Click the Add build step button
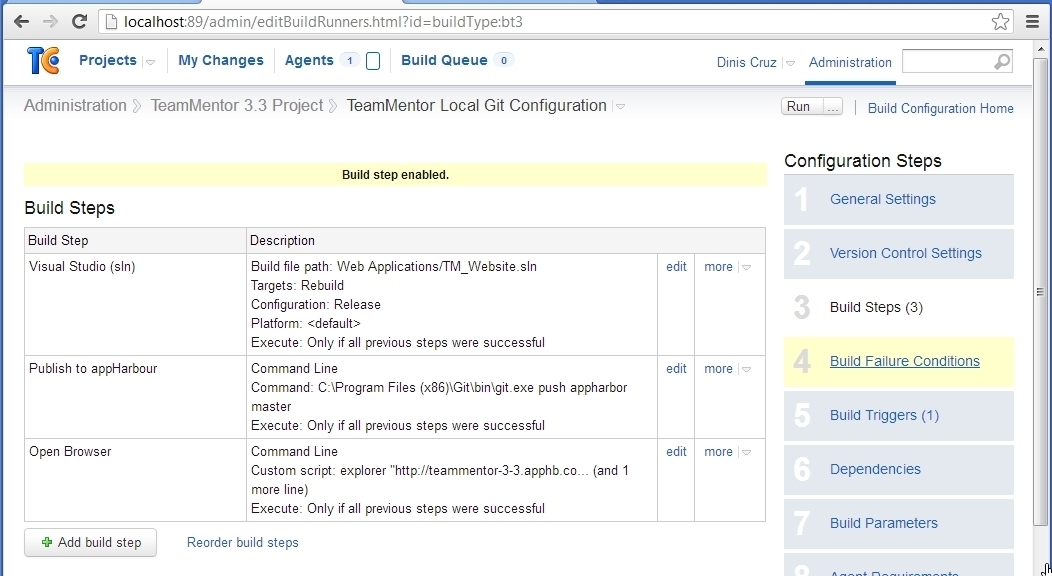The height and width of the screenshot is (576, 1052). [x=90, y=542]
